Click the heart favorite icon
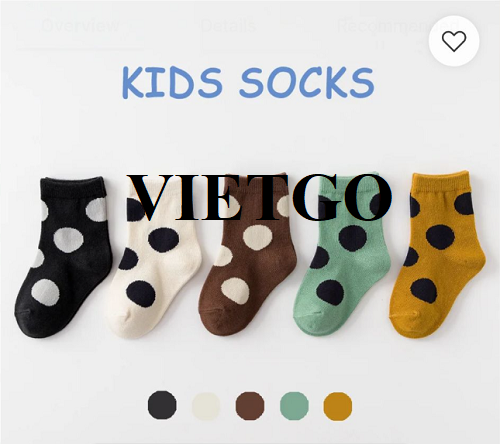This screenshot has height=444, width=500. [454, 41]
